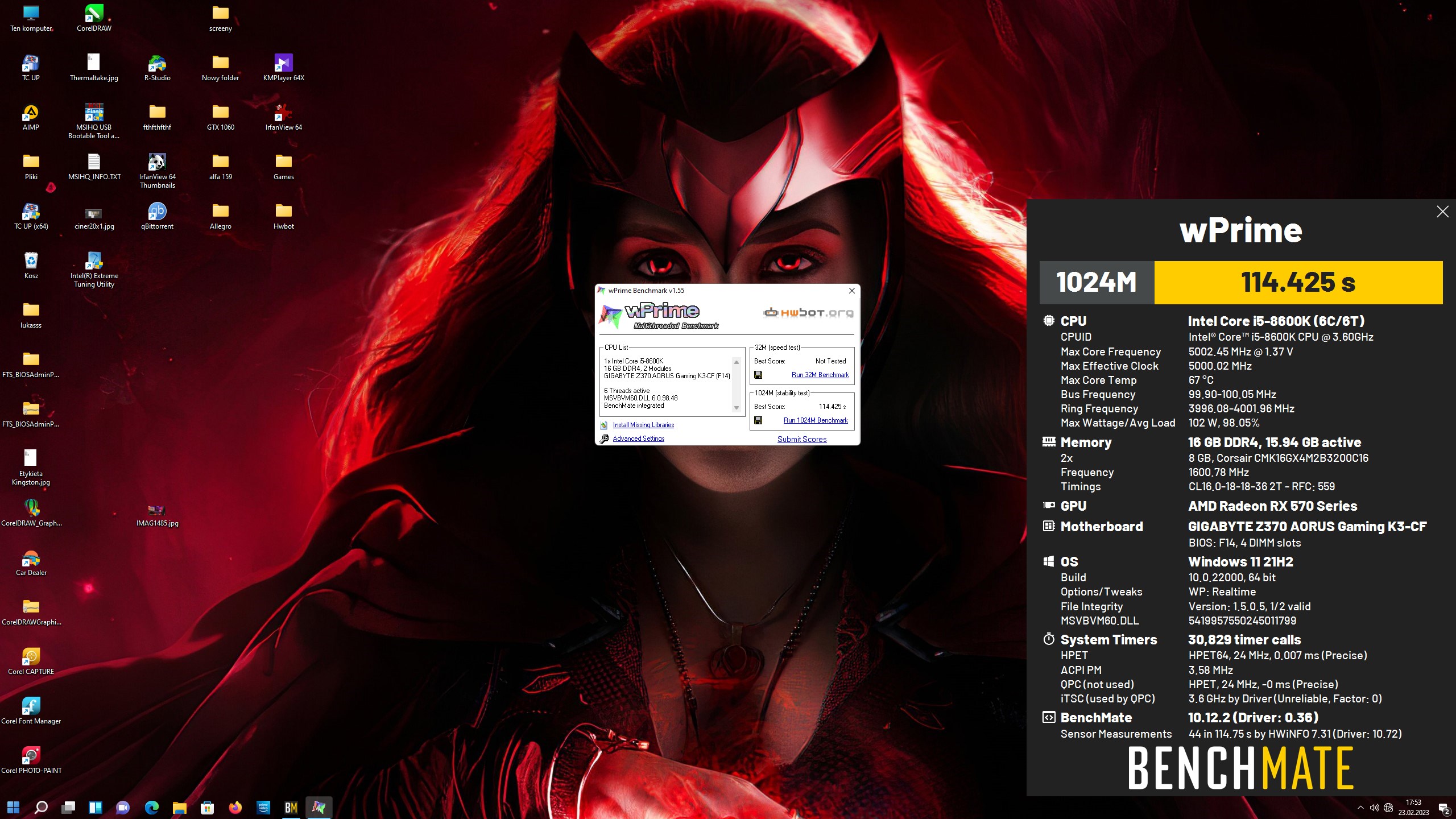Viewport: 1456px width, 819px height.
Task: Select AIMP desktop shortcut
Action: click(x=31, y=117)
